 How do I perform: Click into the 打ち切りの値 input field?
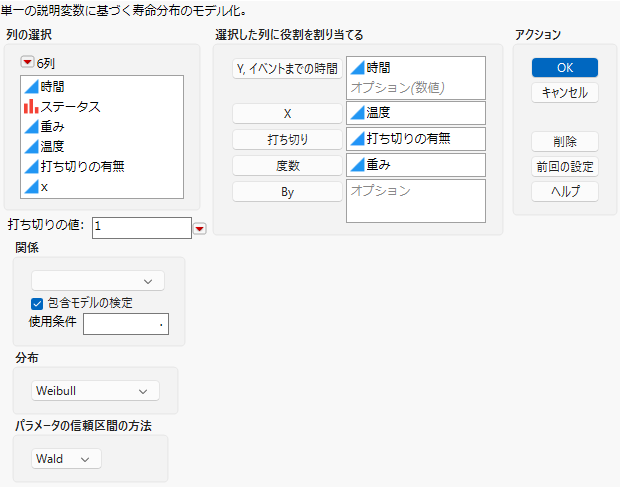[142, 228]
